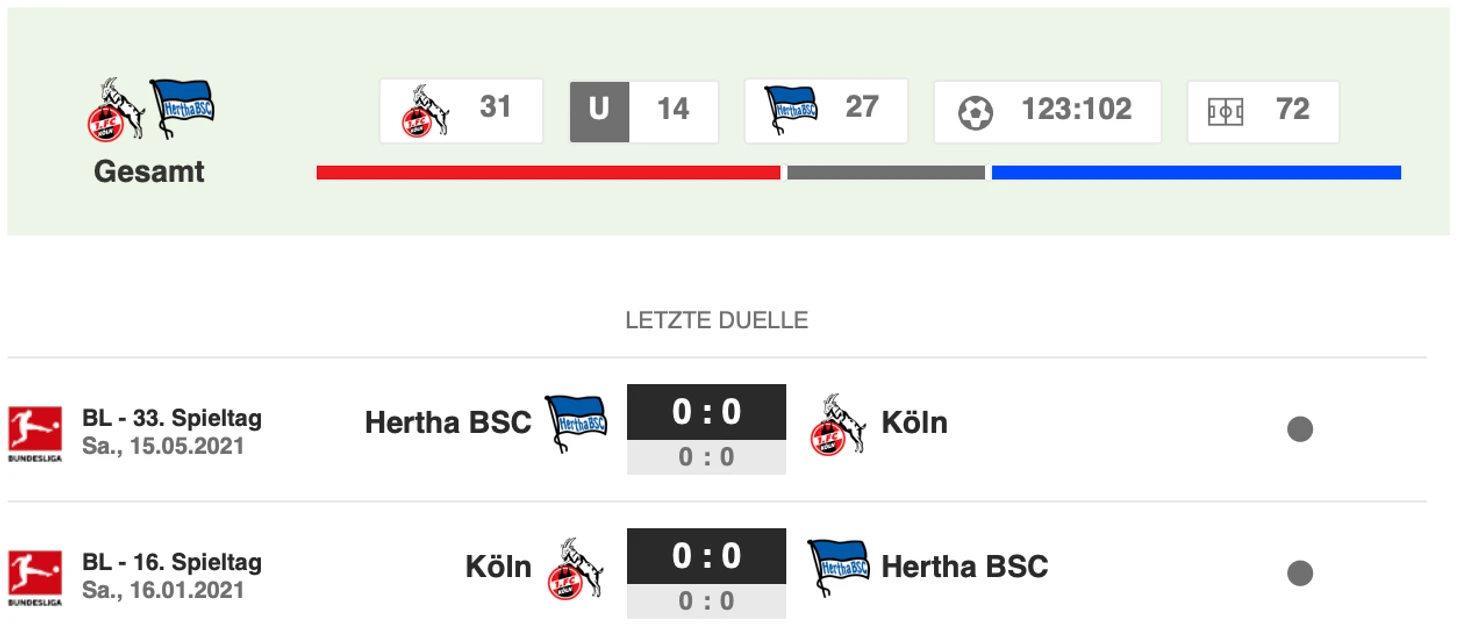Image resolution: width=1460 pixels, height=644 pixels.
Task: Click the gray draw dot for 33. Spieltag
Action: pyautogui.click(x=1300, y=429)
